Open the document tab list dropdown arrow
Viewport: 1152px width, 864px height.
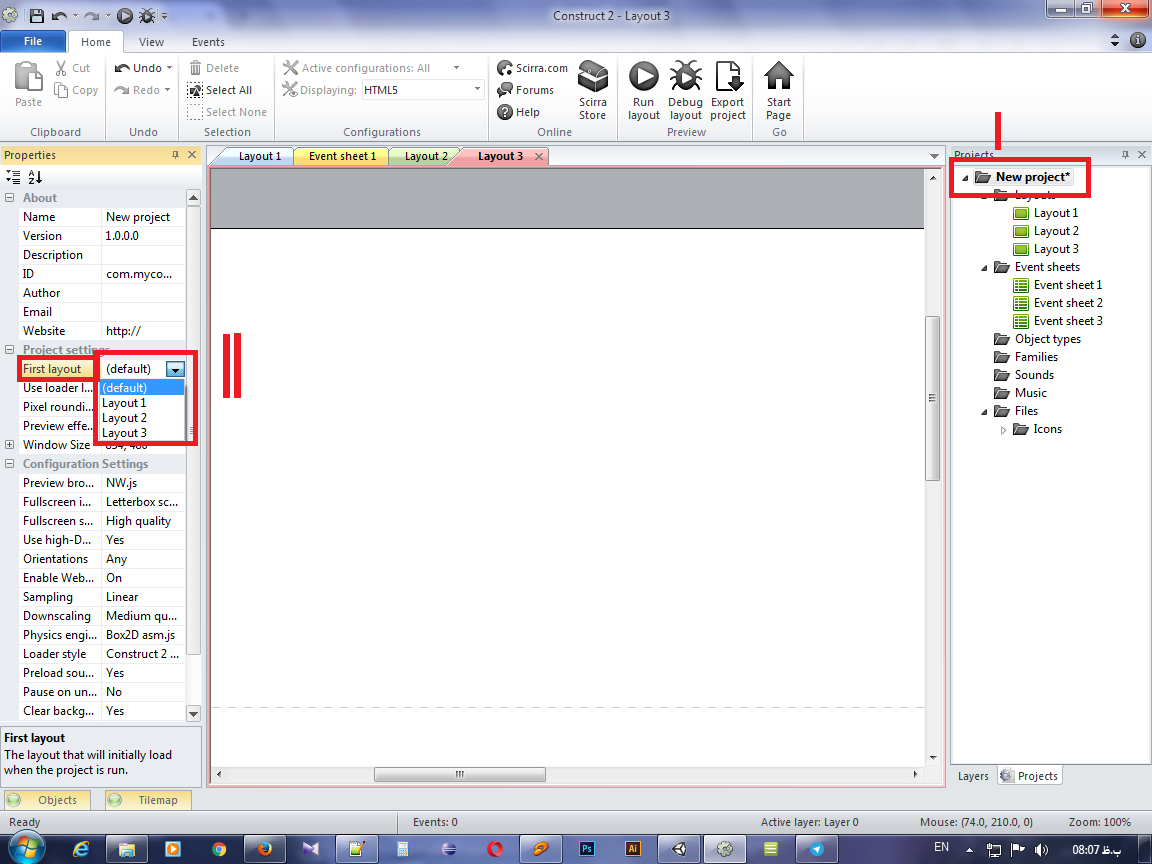934,156
